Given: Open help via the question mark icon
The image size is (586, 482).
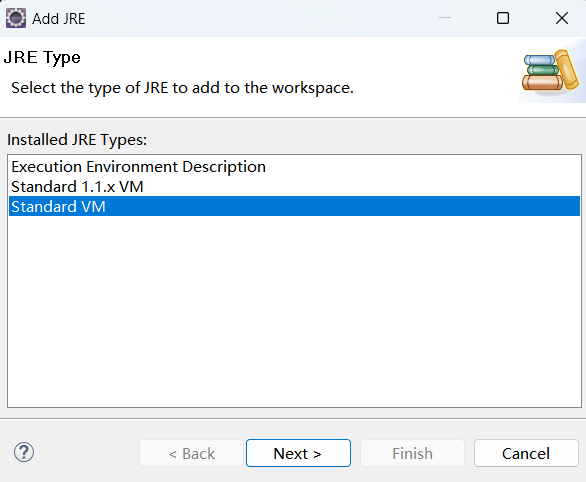Looking at the screenshot, I should coord(24,452).
